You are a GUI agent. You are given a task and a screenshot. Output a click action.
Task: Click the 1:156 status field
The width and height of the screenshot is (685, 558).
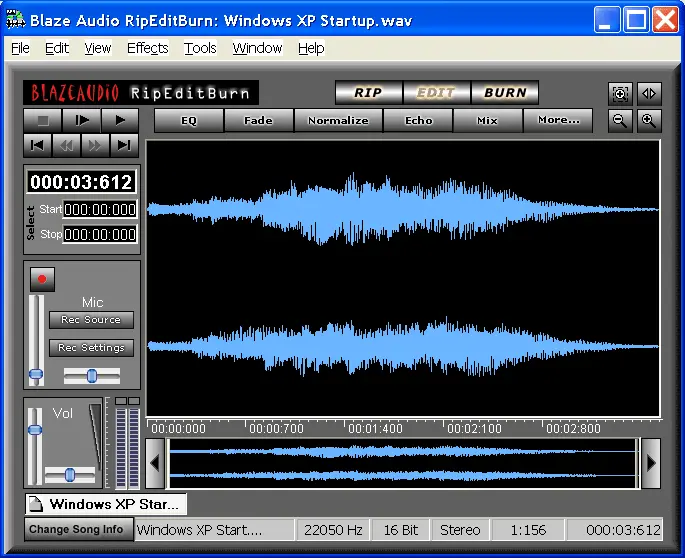click(x=528, y=530)
